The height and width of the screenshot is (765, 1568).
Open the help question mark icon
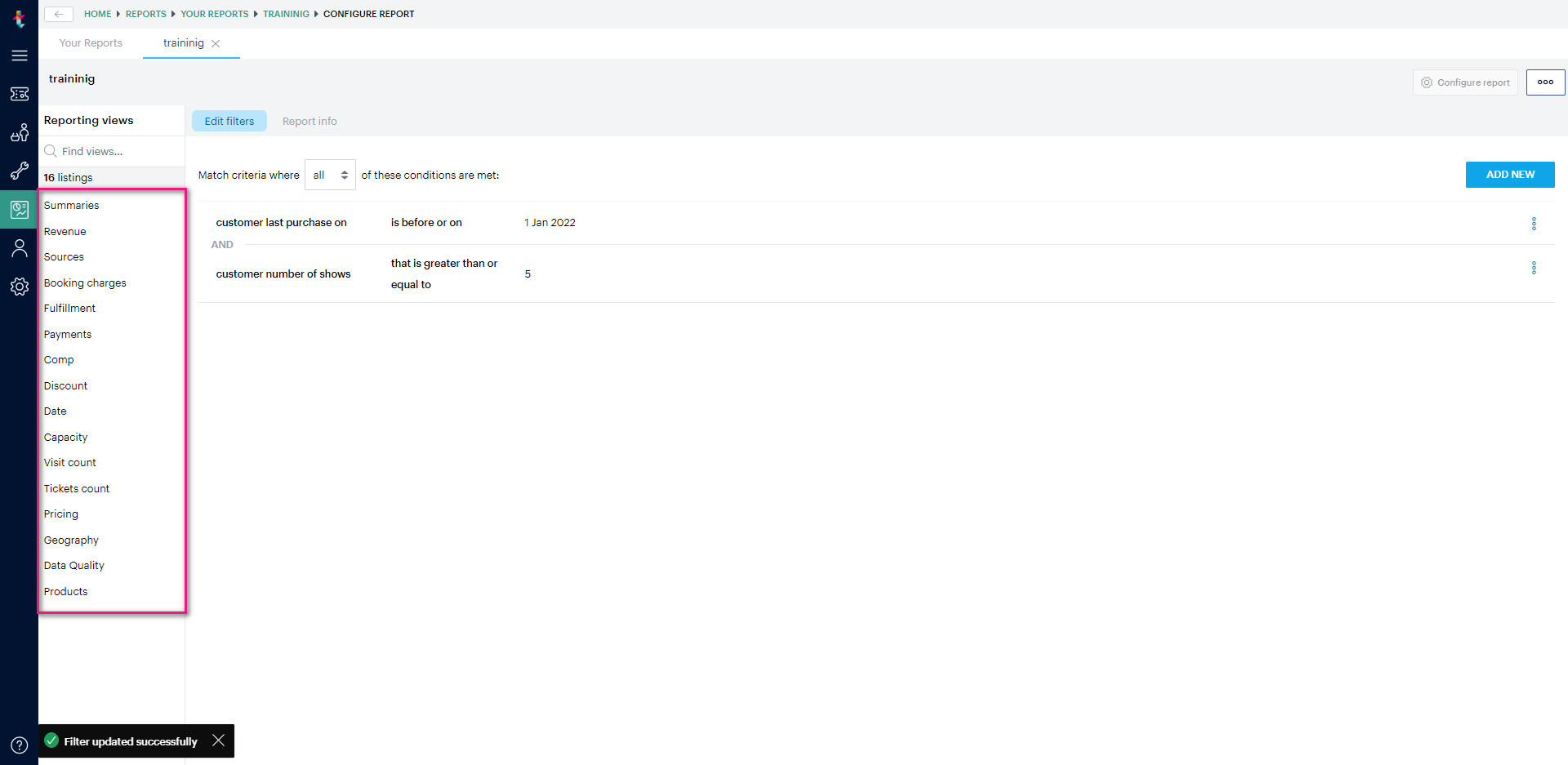tap(19, 745)
